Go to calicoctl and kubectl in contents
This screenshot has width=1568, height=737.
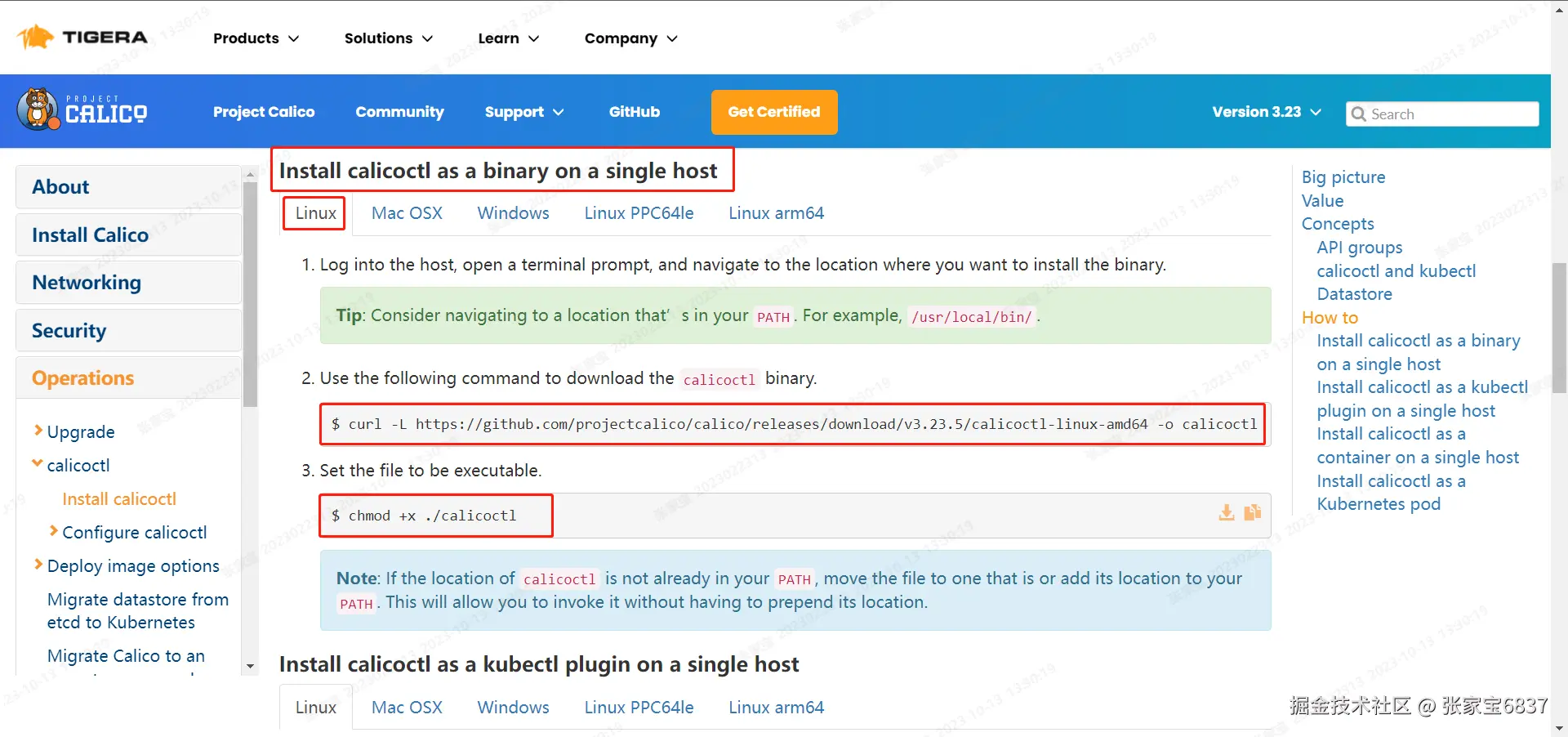point(1396,271)
